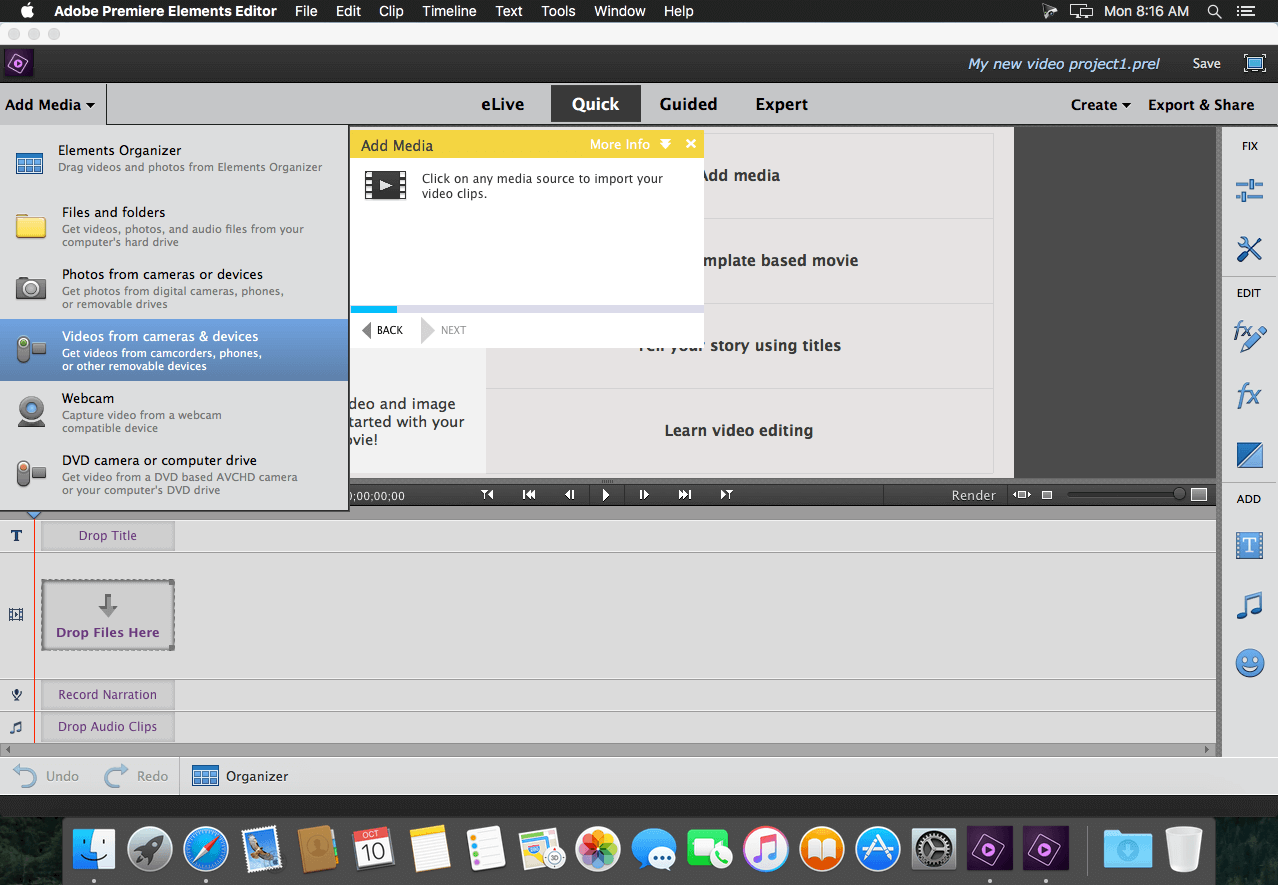Collapse the More Info arrow in hint
This screenshot has width=1278, height=885.
[666, 144]
